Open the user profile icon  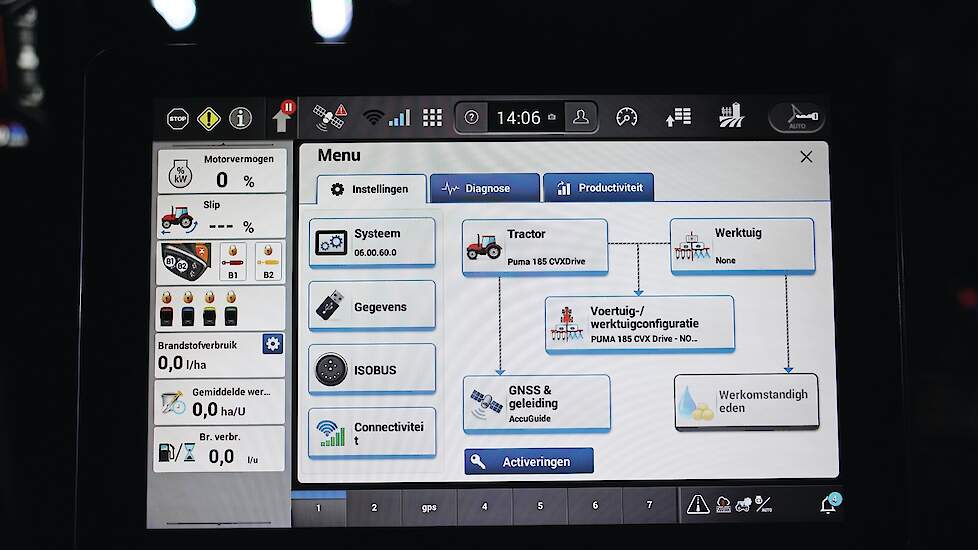(581, 117)
